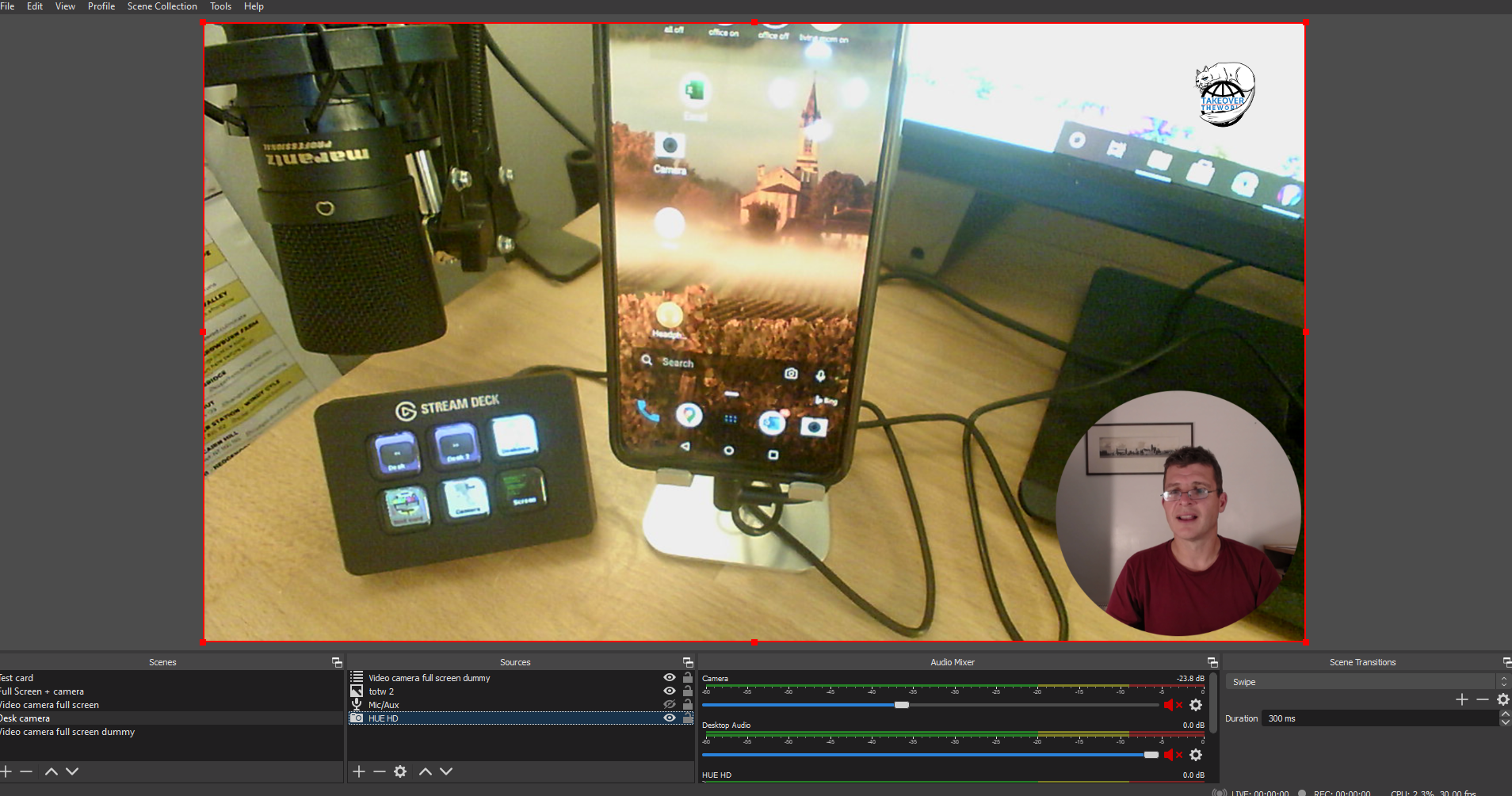Move the selected source up
Image resolution: width=1512 pixels, height=796 pixels.
[x=426, y=771]
